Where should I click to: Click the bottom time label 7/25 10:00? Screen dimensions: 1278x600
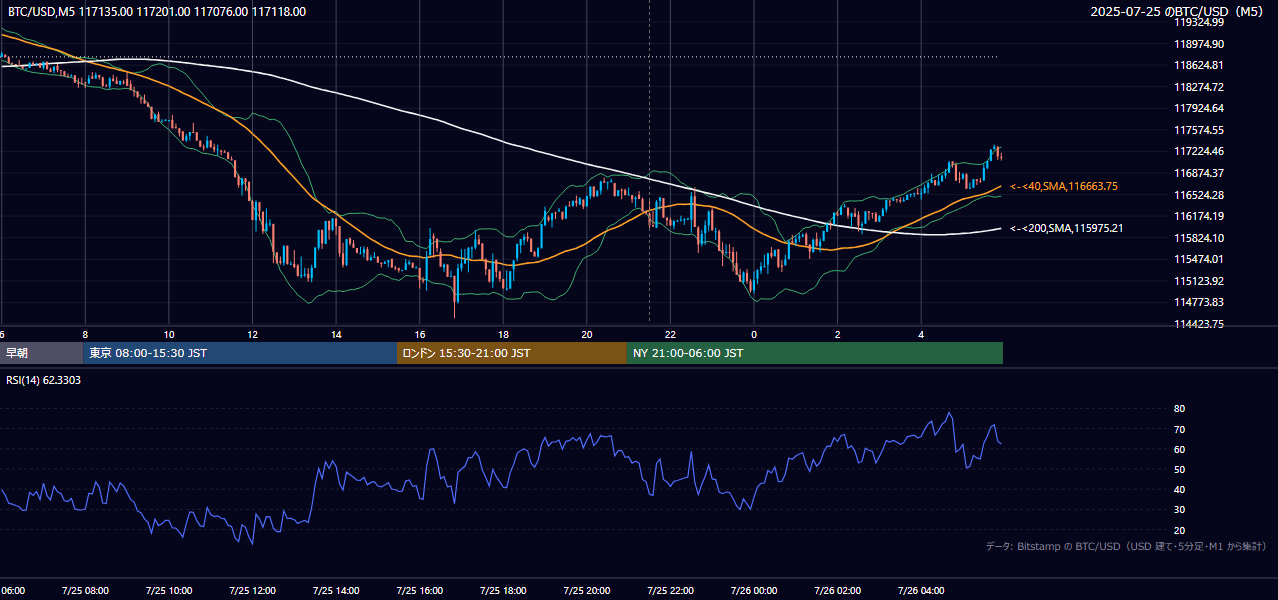click(169, 590)
